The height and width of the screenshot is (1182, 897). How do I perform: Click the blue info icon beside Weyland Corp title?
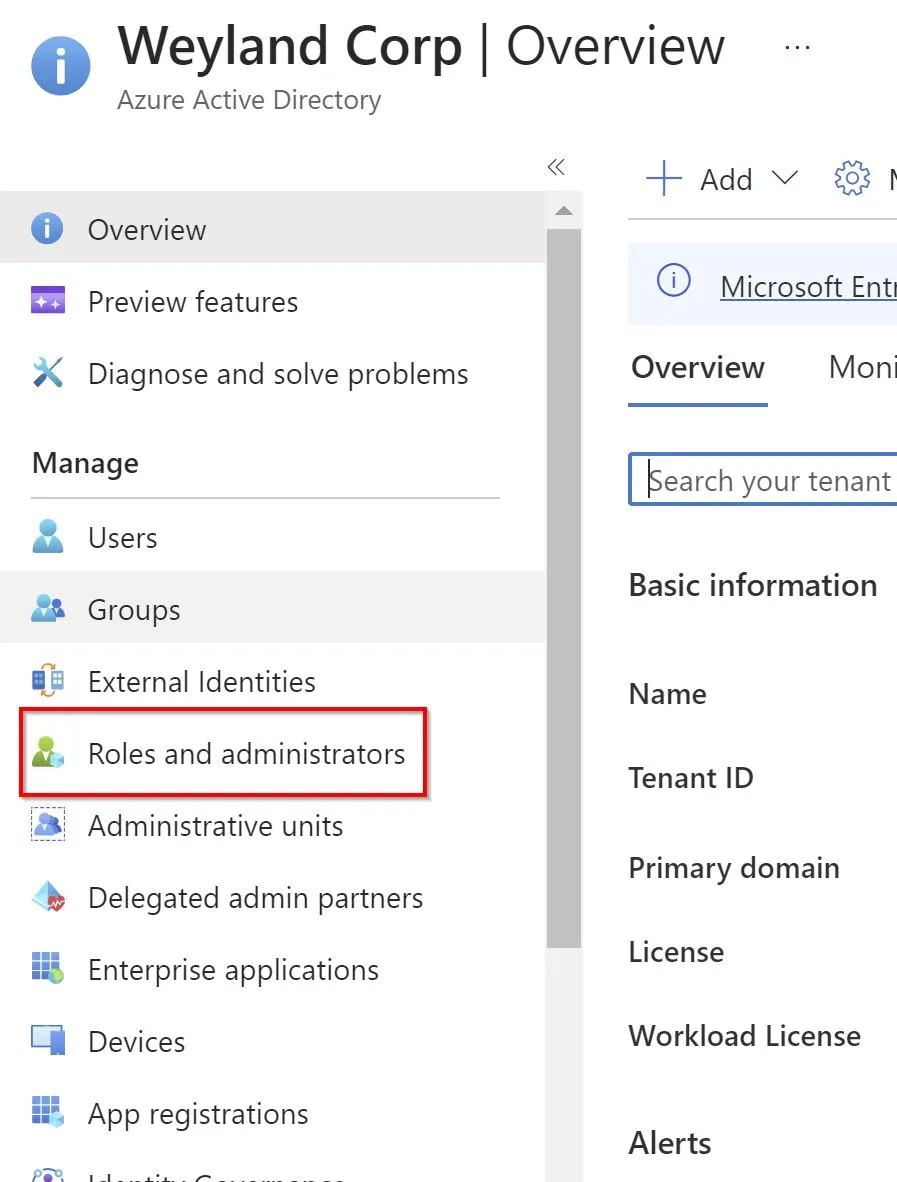pyautogui.click(x=60, y=66)
